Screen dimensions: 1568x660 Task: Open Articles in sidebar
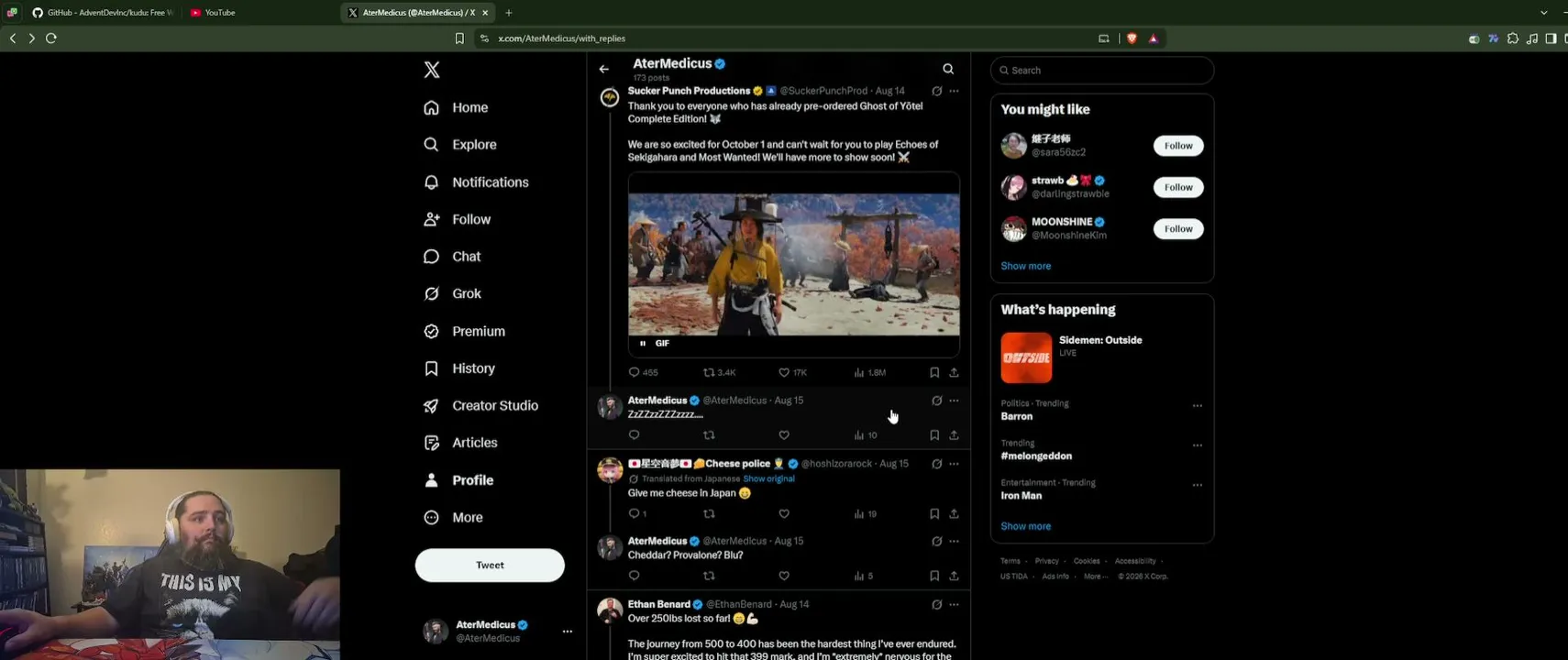point(460,443)
